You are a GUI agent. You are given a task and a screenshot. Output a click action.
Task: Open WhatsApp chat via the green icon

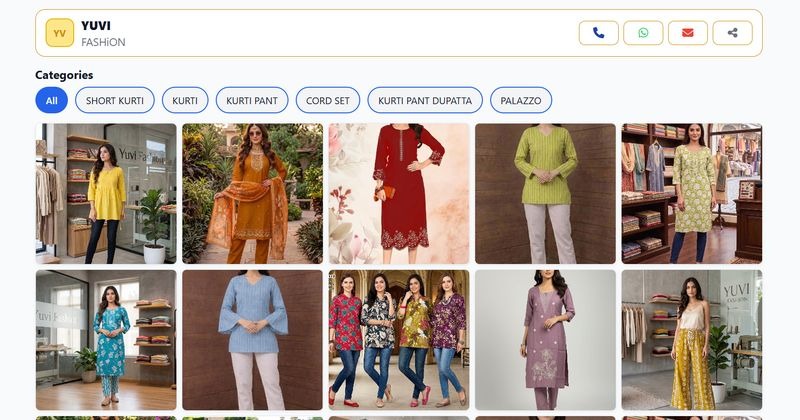[x=643, y=33]
